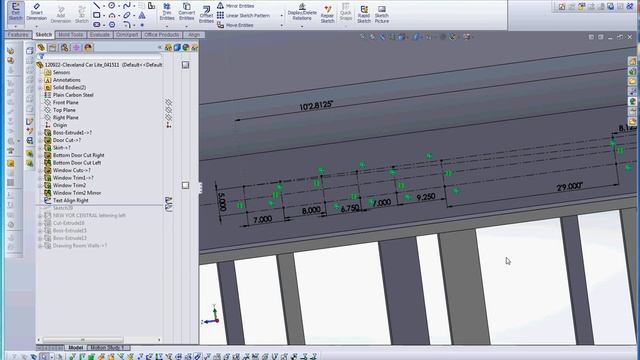Select Plain Carbon Steel material
The image size is (640, 360).
pos(73,95)
